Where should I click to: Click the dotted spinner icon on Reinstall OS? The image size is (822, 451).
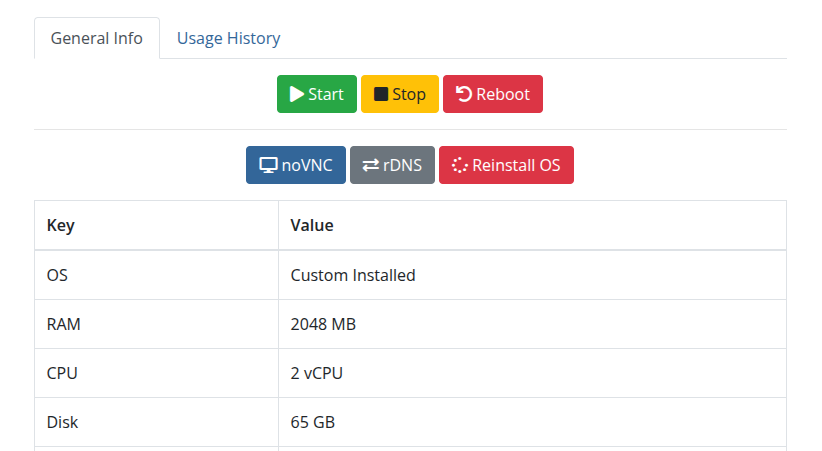(460, 165)
